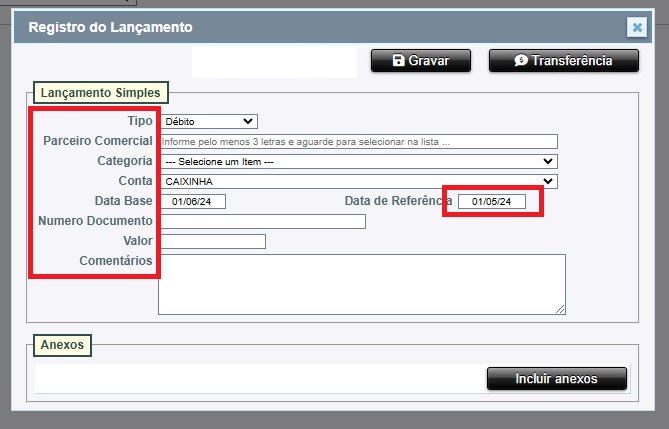This screenshot has height=429, width=669.
Task: Click into the Numero Documento field
Action: click(x=262, y=221)
